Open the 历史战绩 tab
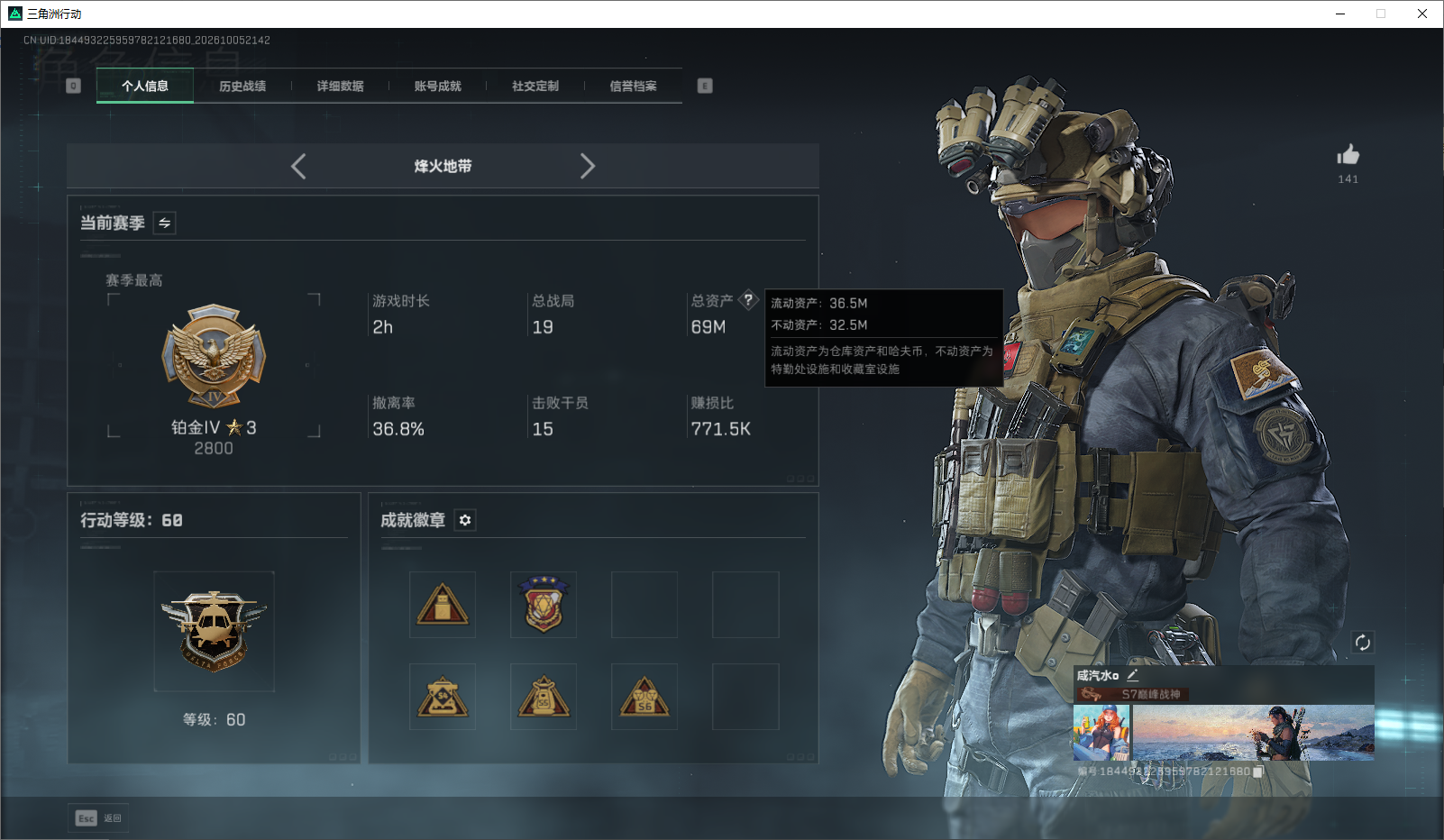This screenshot has height=840, width=1444. pos(242,87)
